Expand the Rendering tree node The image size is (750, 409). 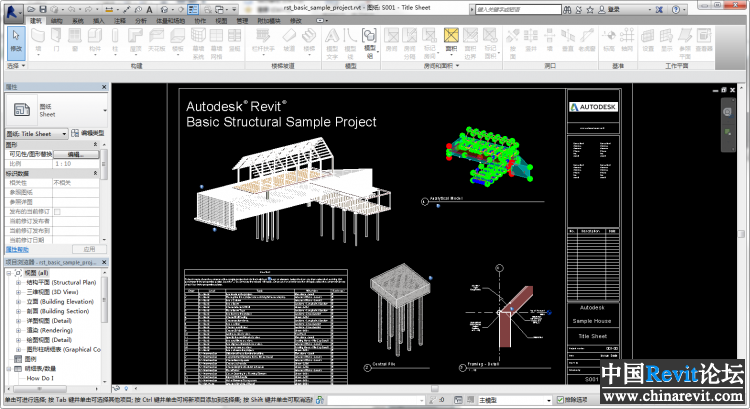18,330
